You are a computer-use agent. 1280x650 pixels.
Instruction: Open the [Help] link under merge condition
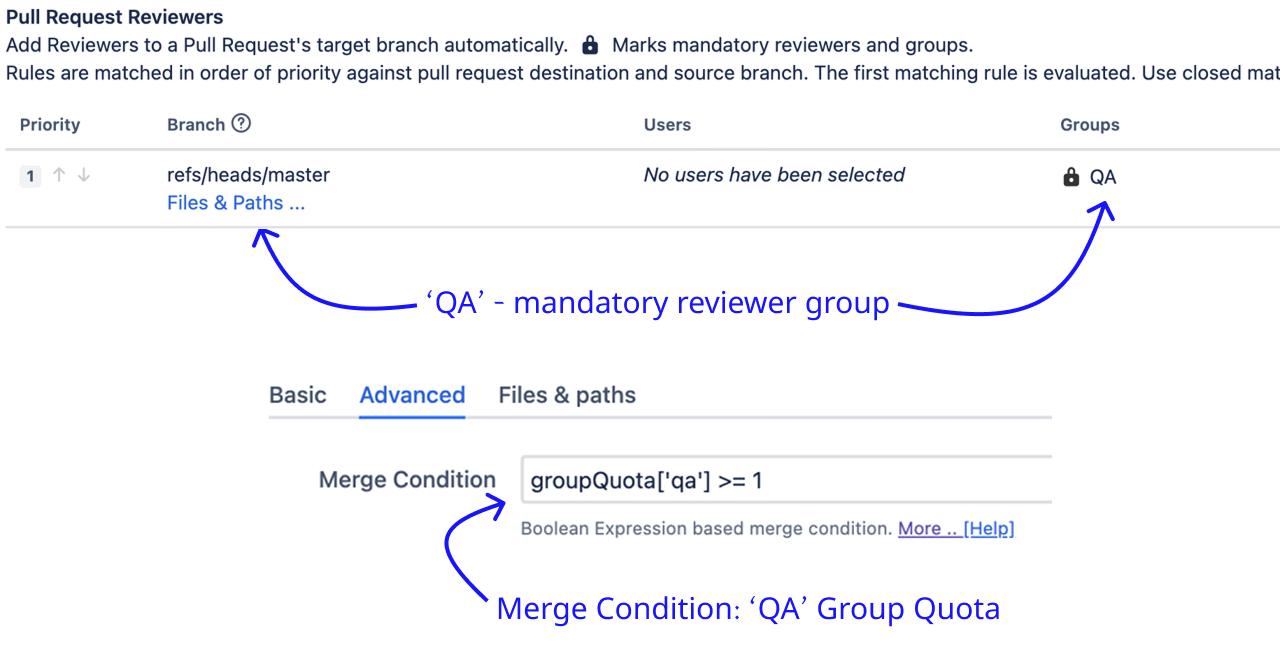click(989, 528)
